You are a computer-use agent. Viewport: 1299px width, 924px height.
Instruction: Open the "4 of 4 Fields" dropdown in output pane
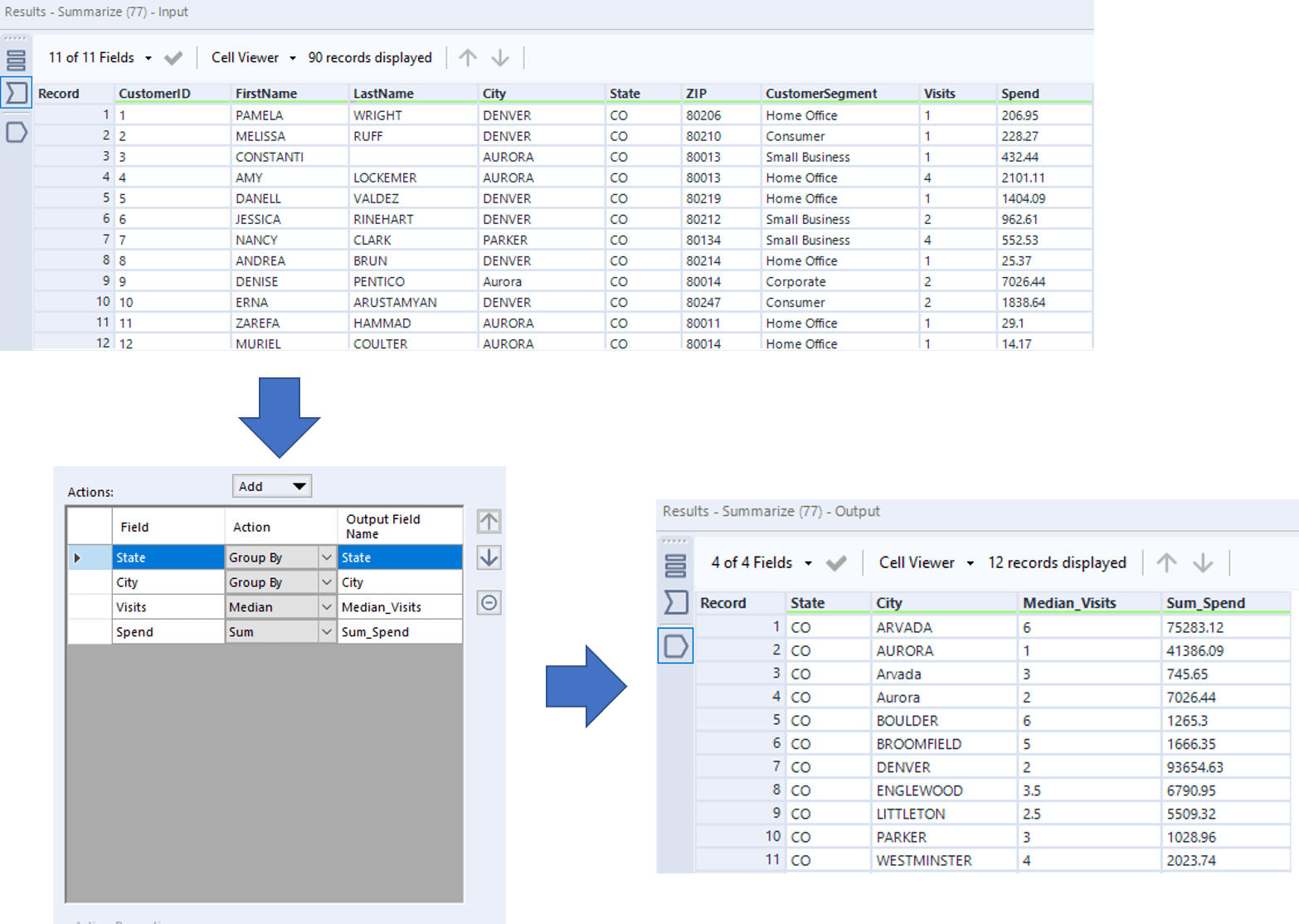757,562
